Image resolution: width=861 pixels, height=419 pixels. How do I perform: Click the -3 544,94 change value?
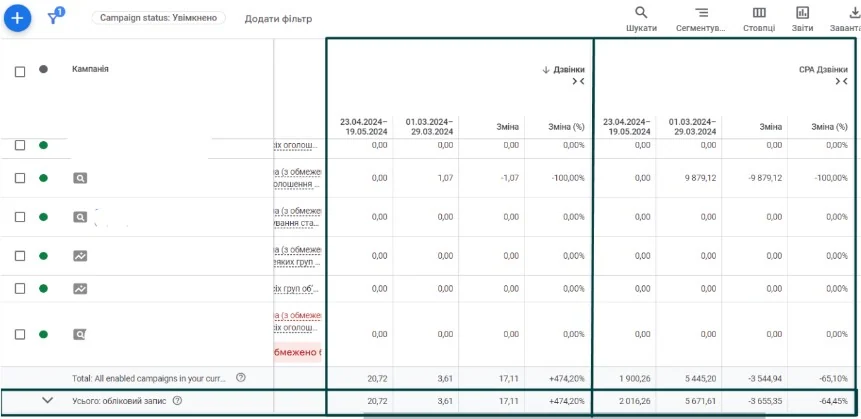click(763, 378)
